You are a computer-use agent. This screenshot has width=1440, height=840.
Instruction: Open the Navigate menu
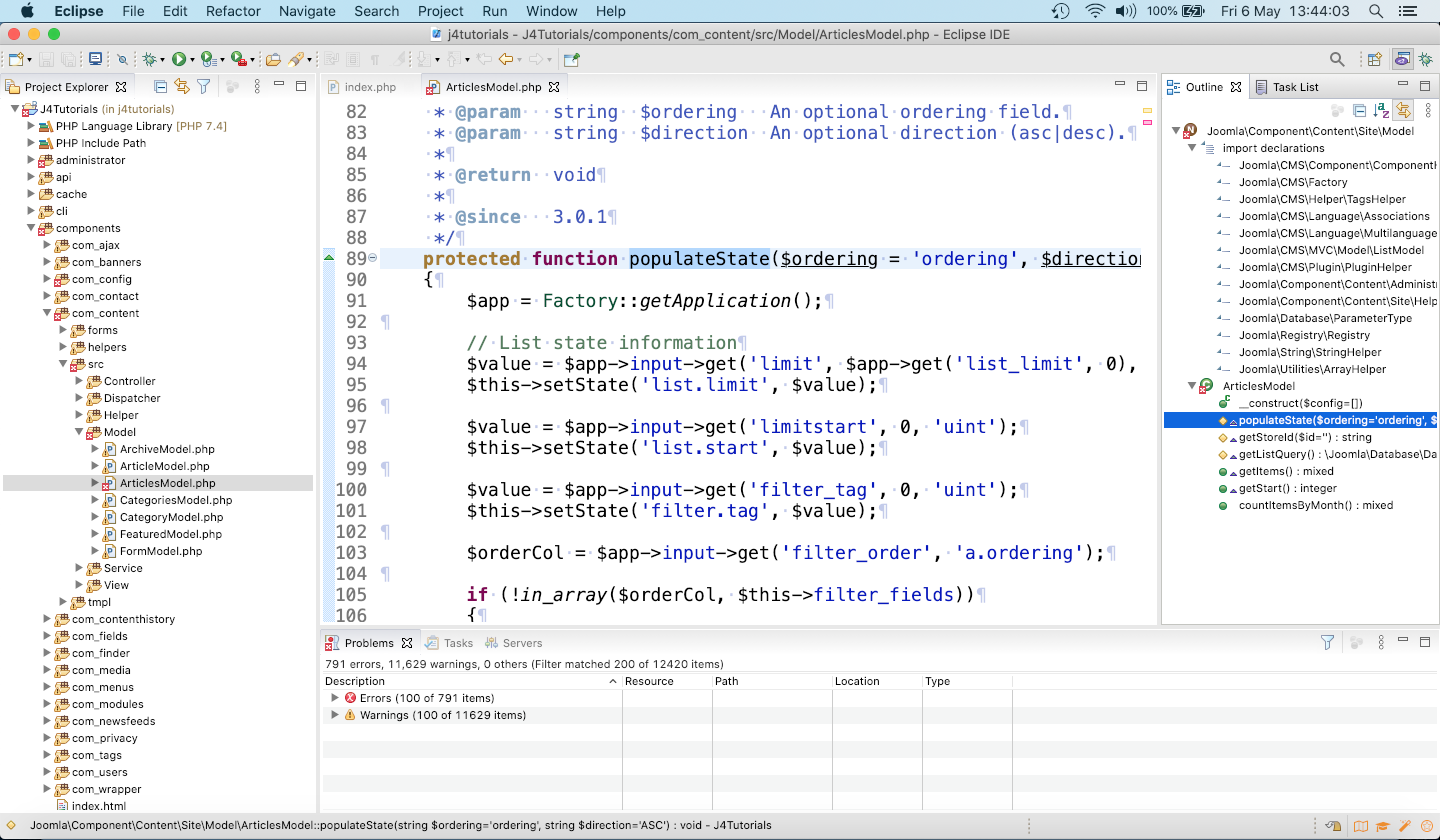pos(307,11)
